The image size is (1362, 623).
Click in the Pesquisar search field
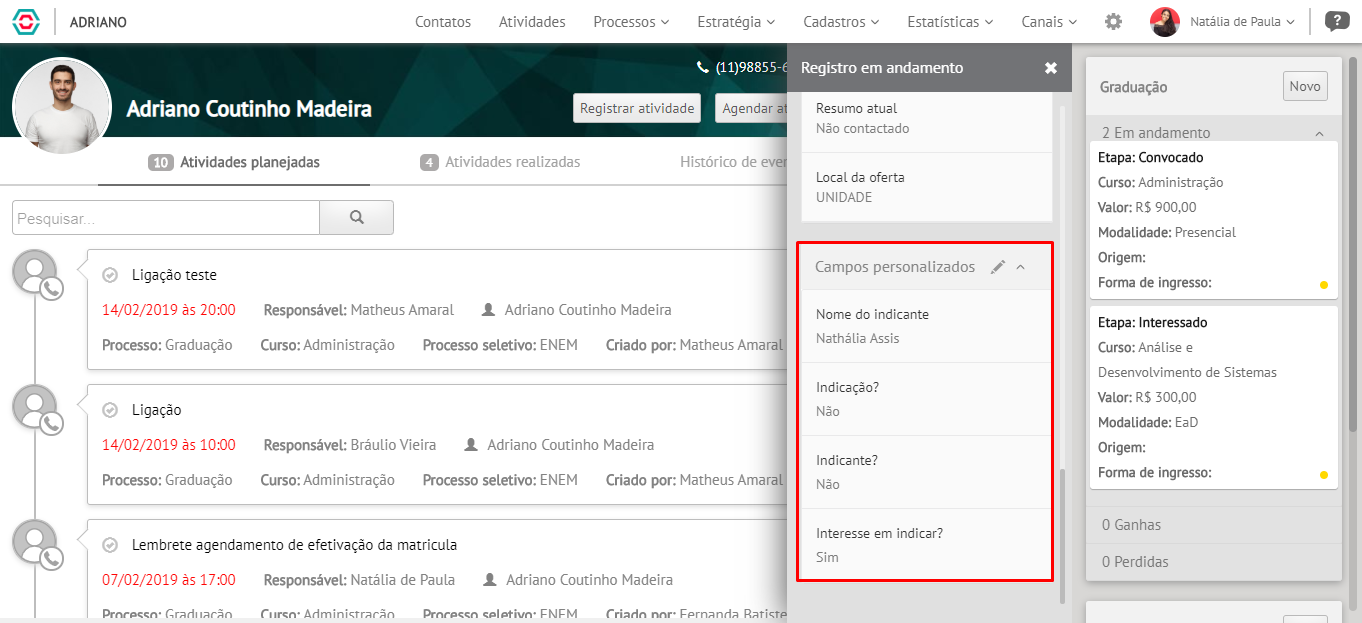click(166, 217)
